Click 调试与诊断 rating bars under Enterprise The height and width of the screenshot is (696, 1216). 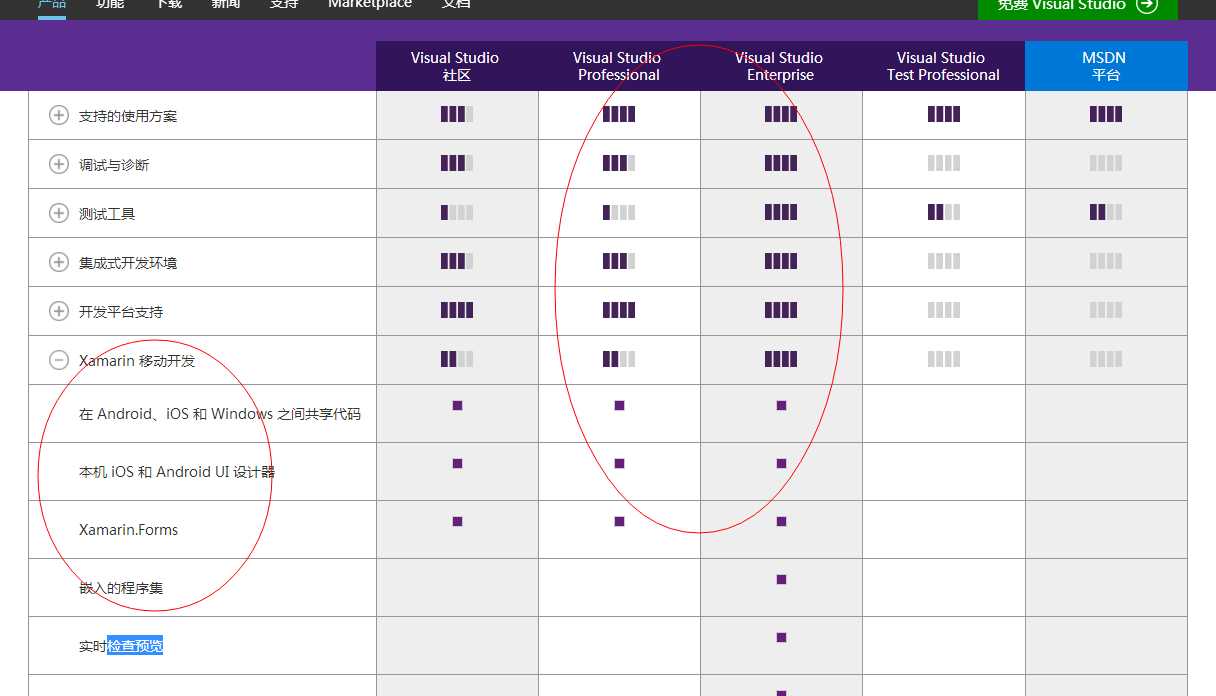pos(781,163)
